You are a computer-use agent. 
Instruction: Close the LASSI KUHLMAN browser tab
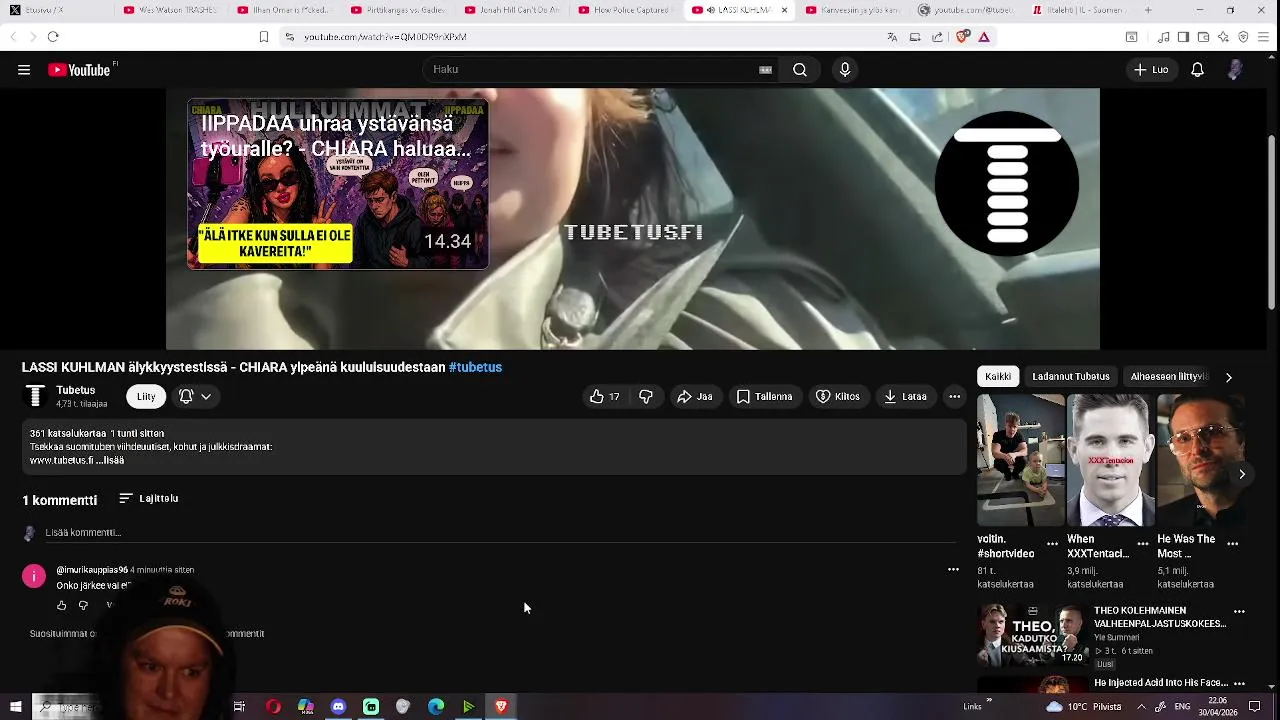pyautogui.click(x=784, y=10)
